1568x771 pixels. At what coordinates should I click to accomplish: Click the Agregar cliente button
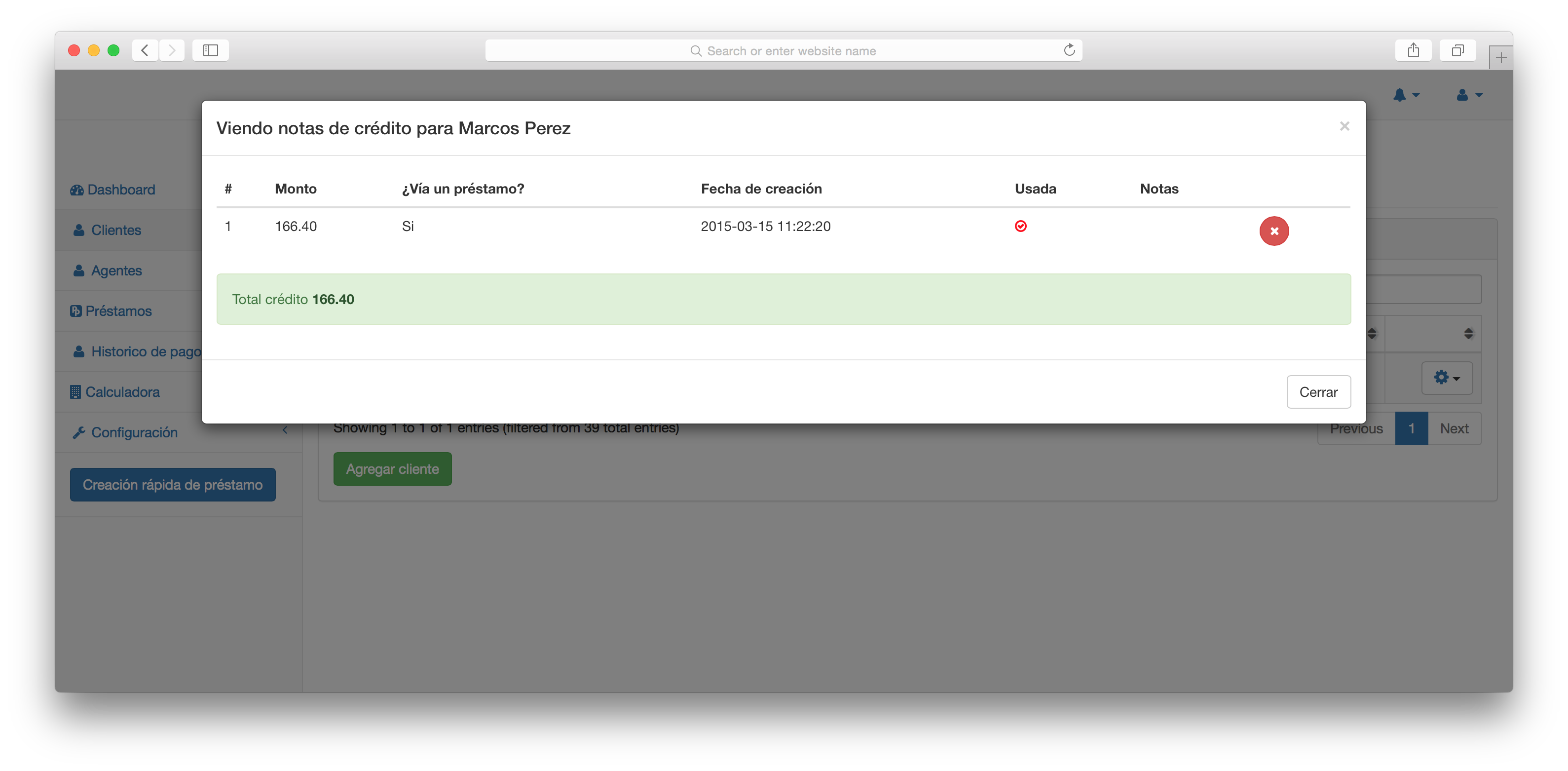392,469
